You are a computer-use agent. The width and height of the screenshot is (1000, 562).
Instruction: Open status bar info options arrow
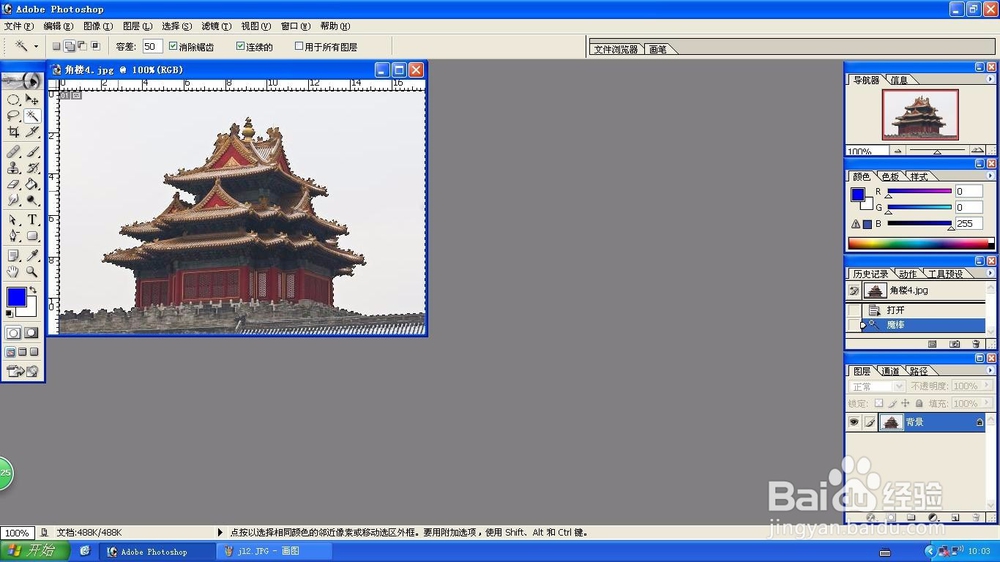[220, 532]
